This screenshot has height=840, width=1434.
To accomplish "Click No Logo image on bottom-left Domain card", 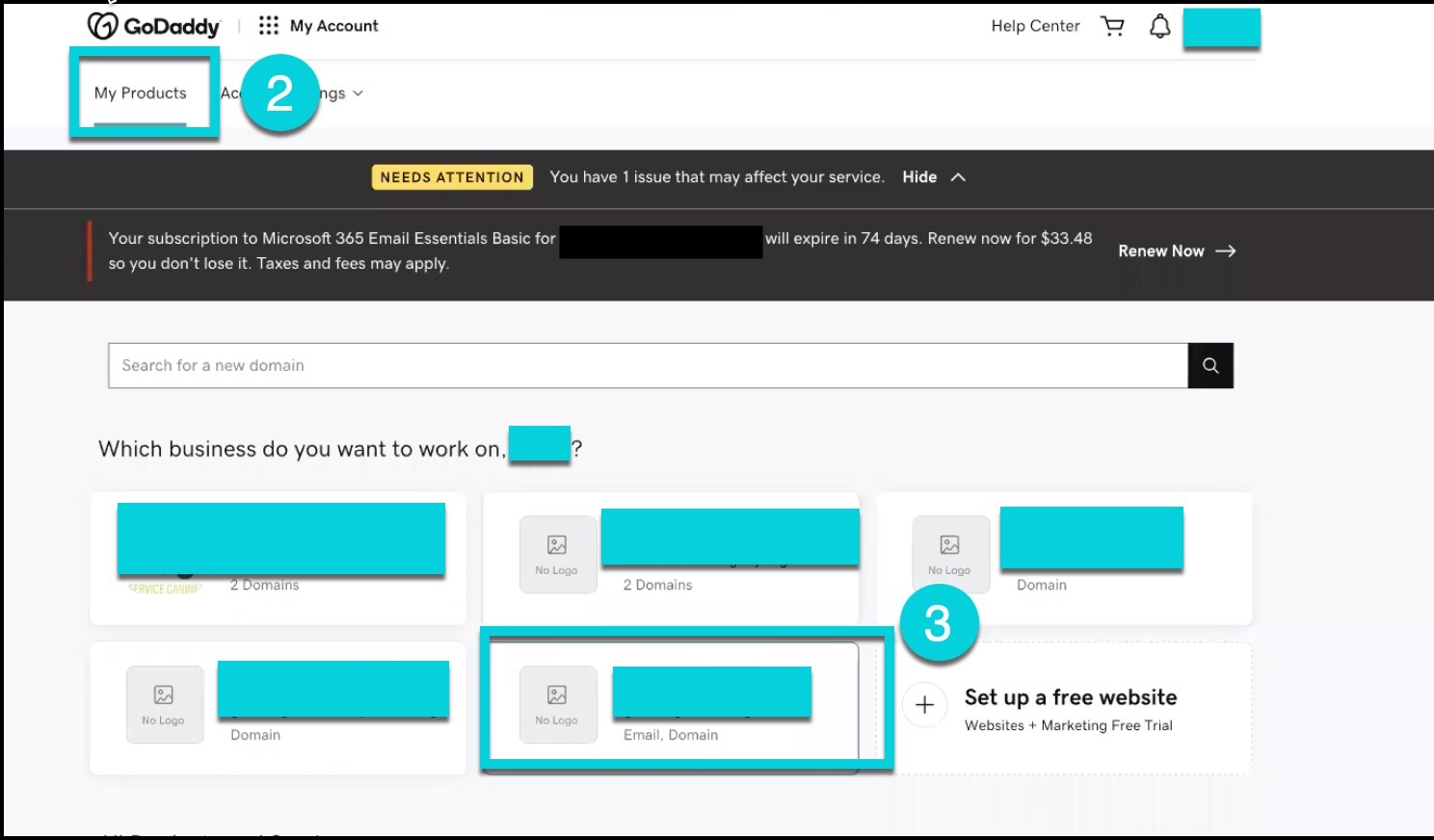I will pos(164,704).
